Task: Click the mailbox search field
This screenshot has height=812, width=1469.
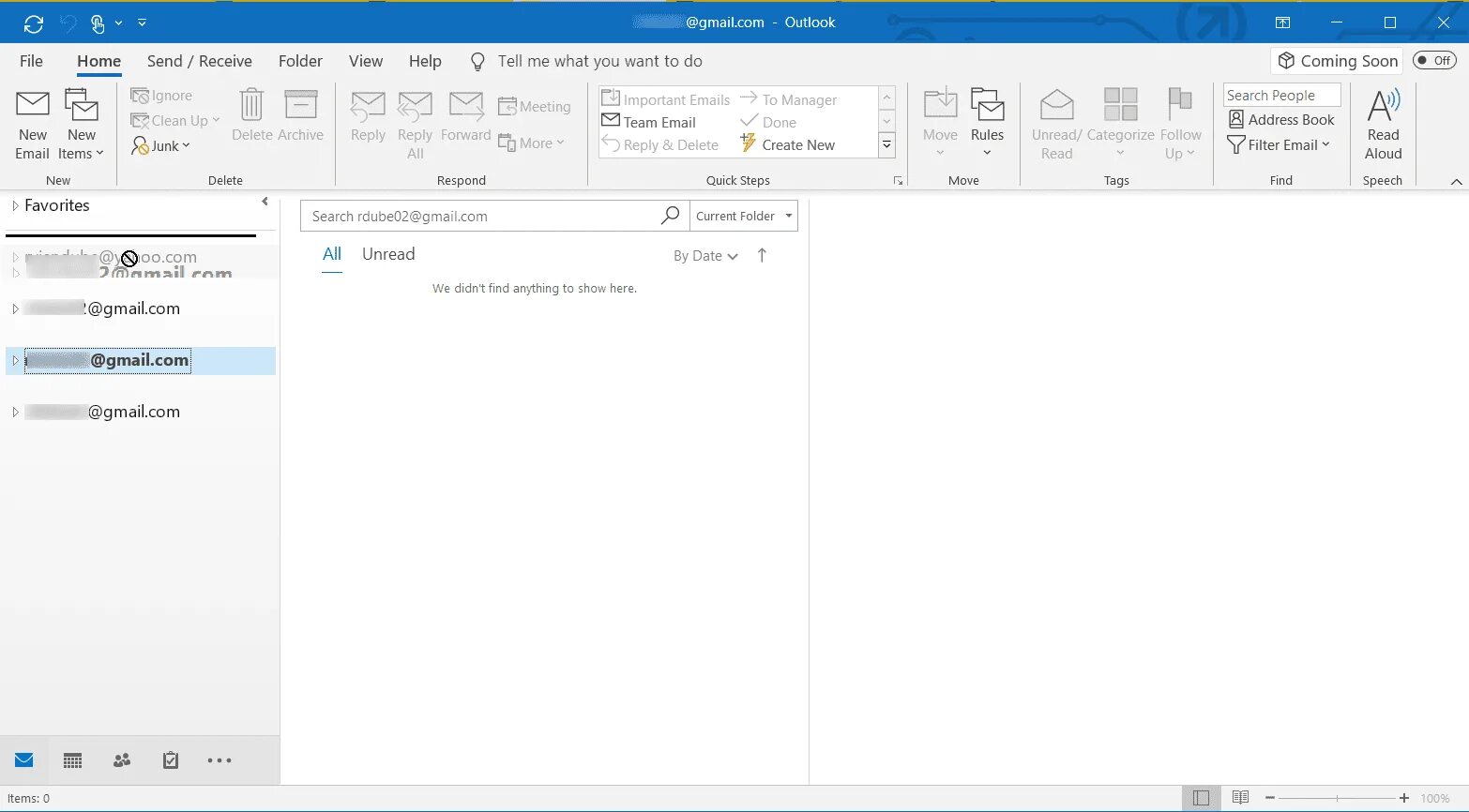Action: (480, 216)
